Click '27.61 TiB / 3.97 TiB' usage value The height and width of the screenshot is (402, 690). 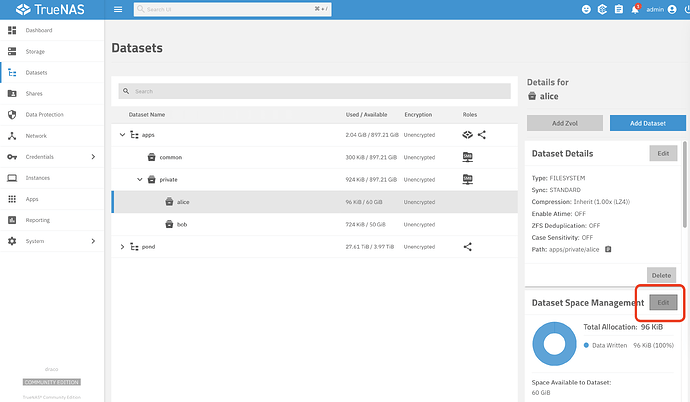(370, 247)
